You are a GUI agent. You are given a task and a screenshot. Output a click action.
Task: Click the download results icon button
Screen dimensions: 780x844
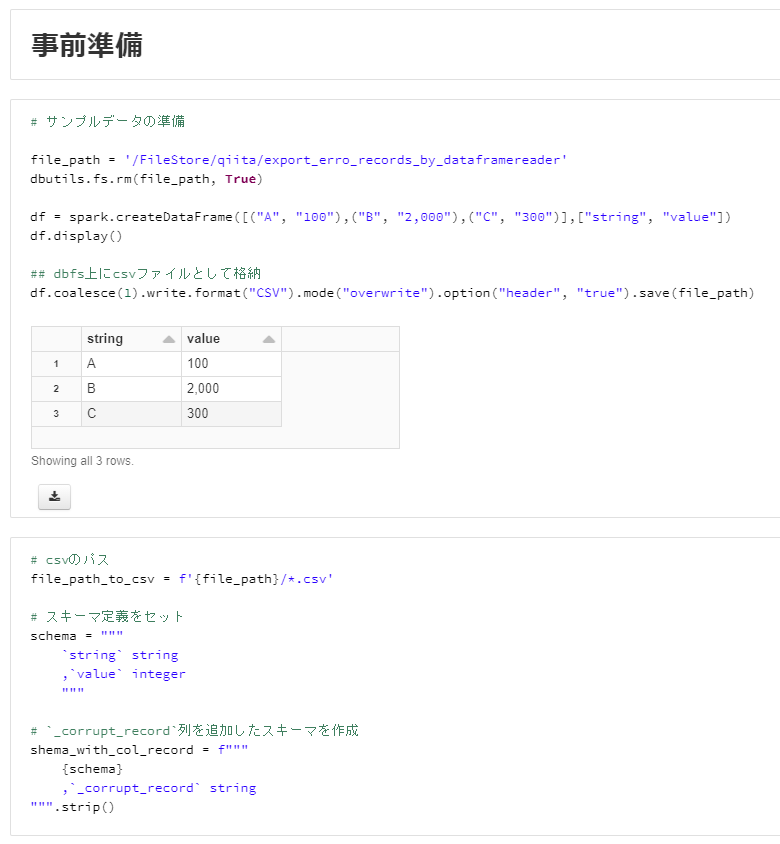point(54,496)
